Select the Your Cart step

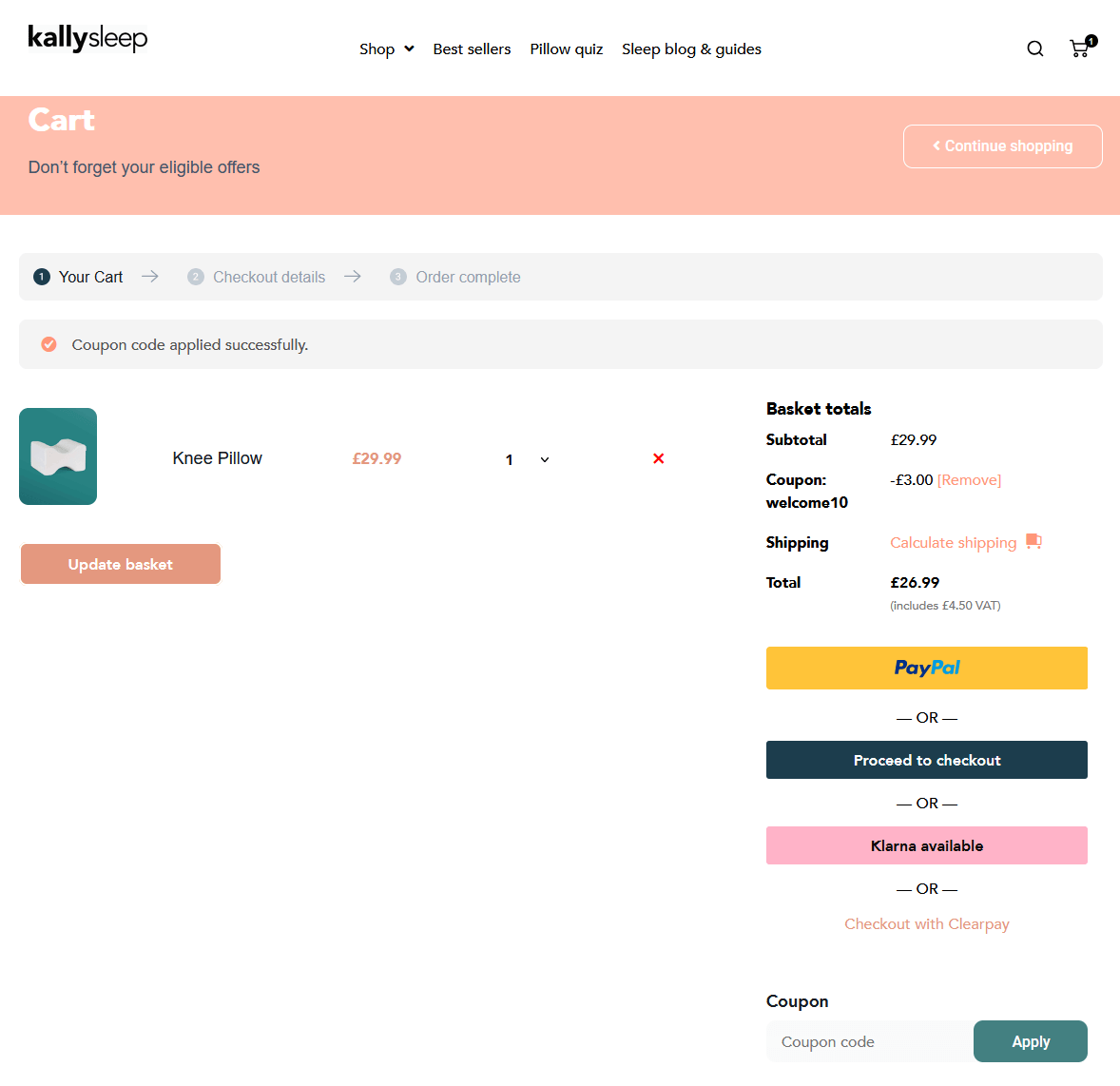[78, 278]
